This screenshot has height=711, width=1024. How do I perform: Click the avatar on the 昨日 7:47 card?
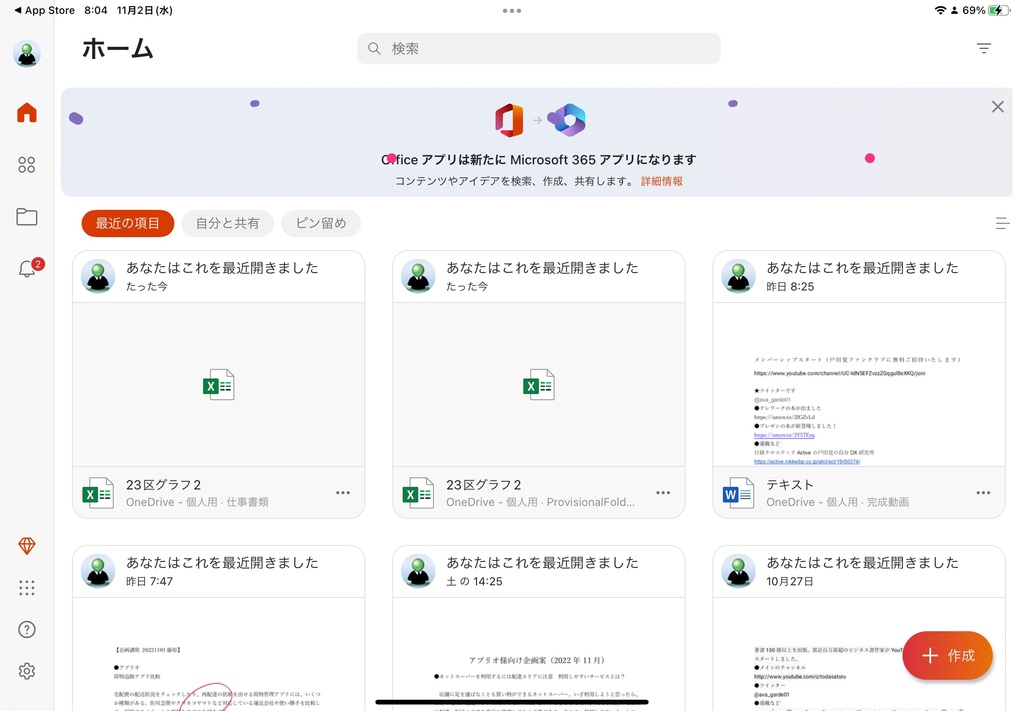(x=98, y=571)
